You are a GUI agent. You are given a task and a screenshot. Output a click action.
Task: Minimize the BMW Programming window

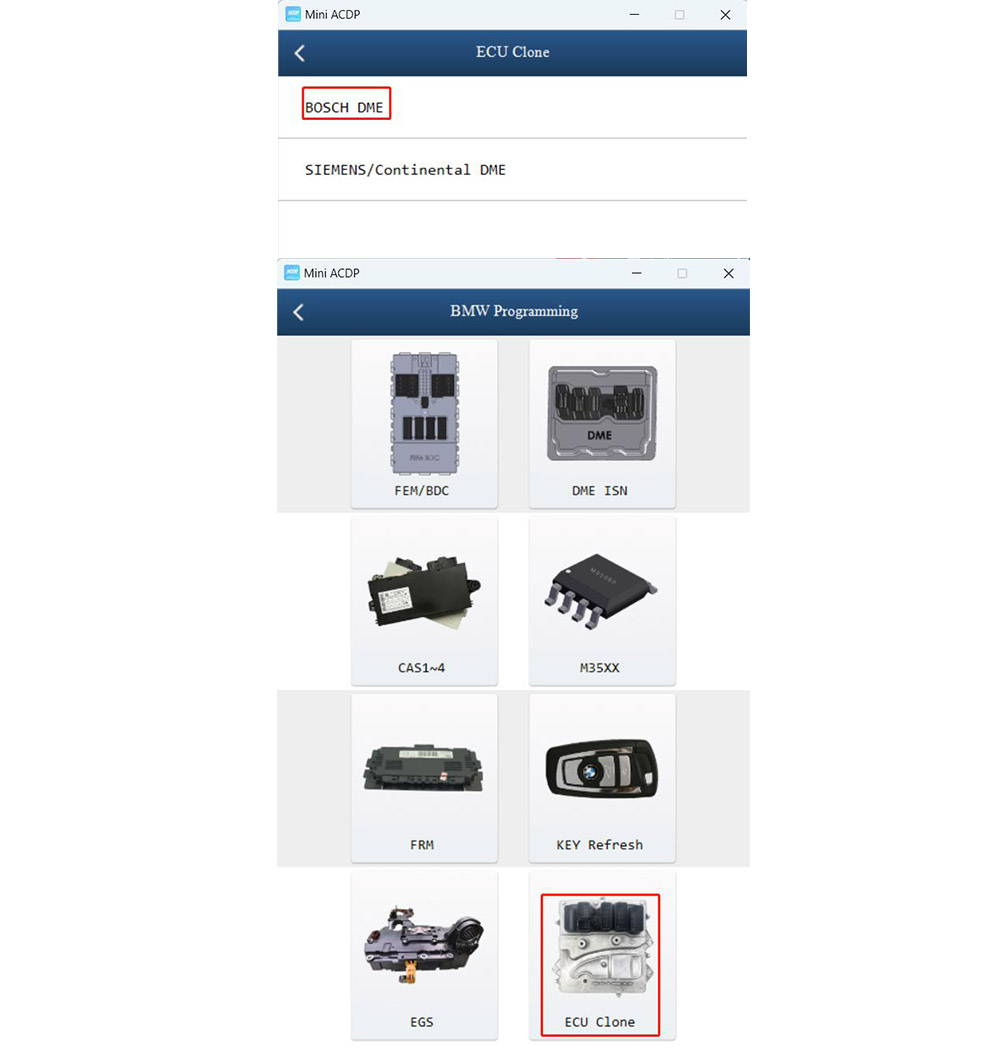coord(636,273)
